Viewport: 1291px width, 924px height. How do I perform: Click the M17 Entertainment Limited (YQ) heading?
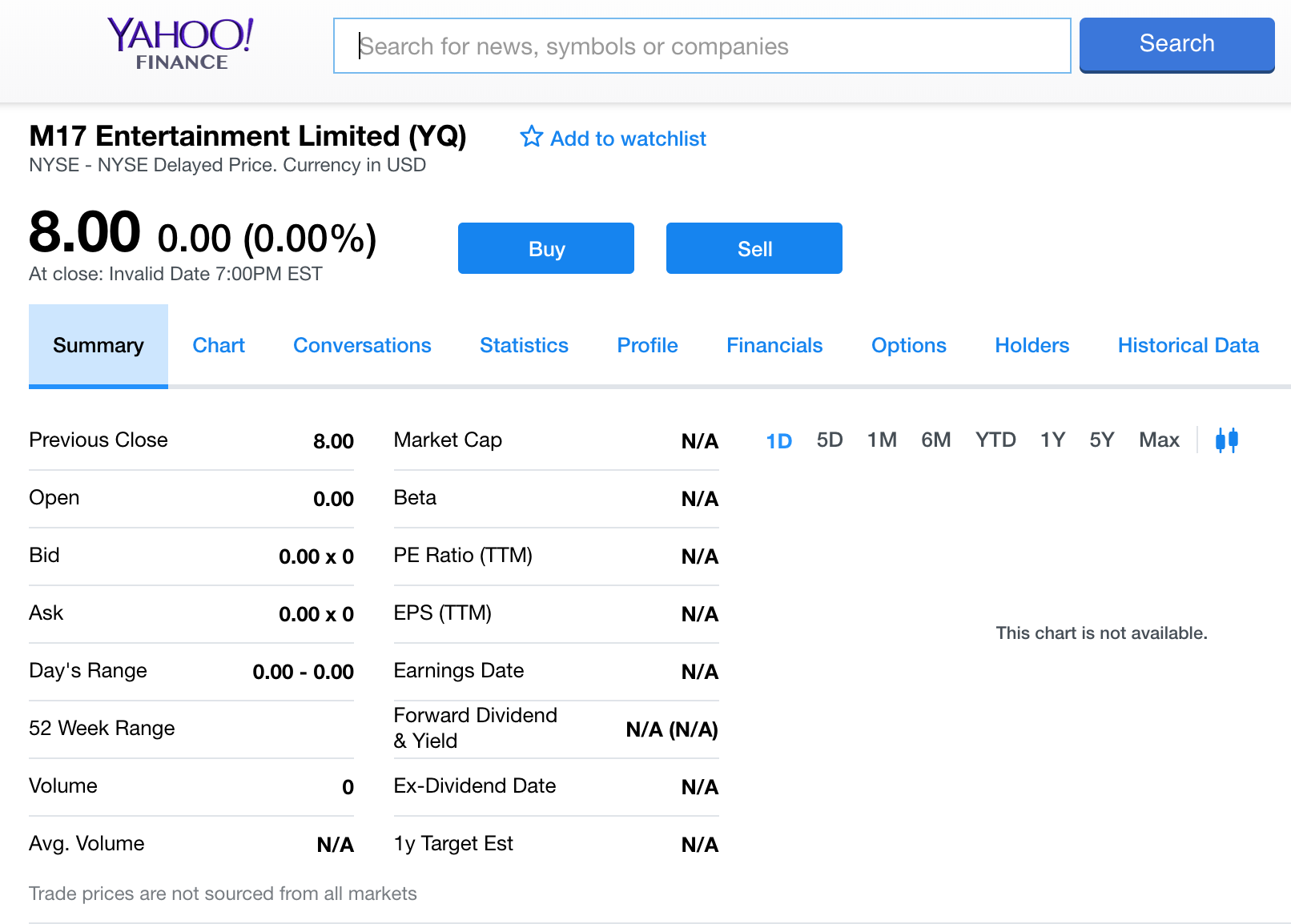pos(247,136)
